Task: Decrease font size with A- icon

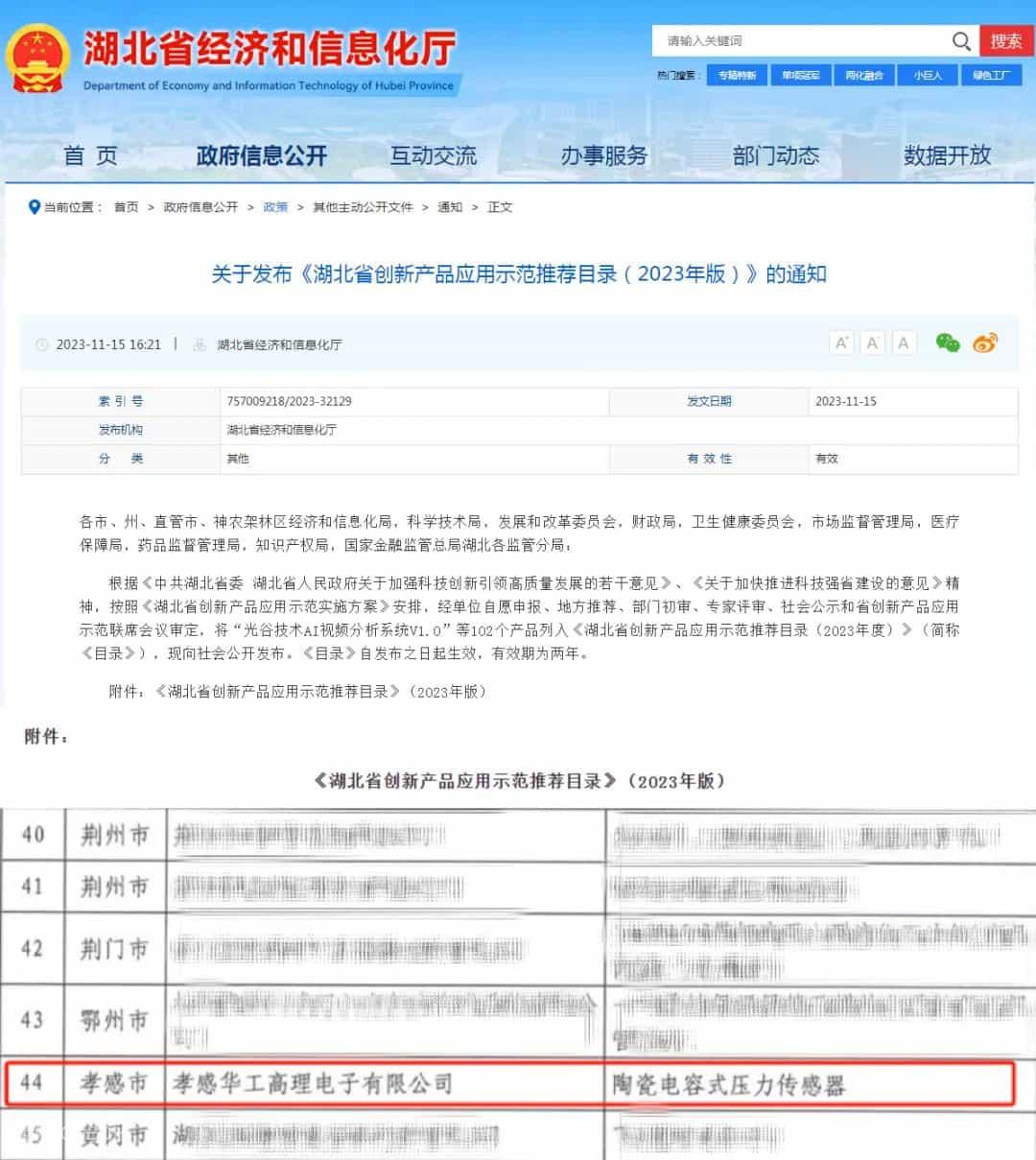Action: click(903, 343)
